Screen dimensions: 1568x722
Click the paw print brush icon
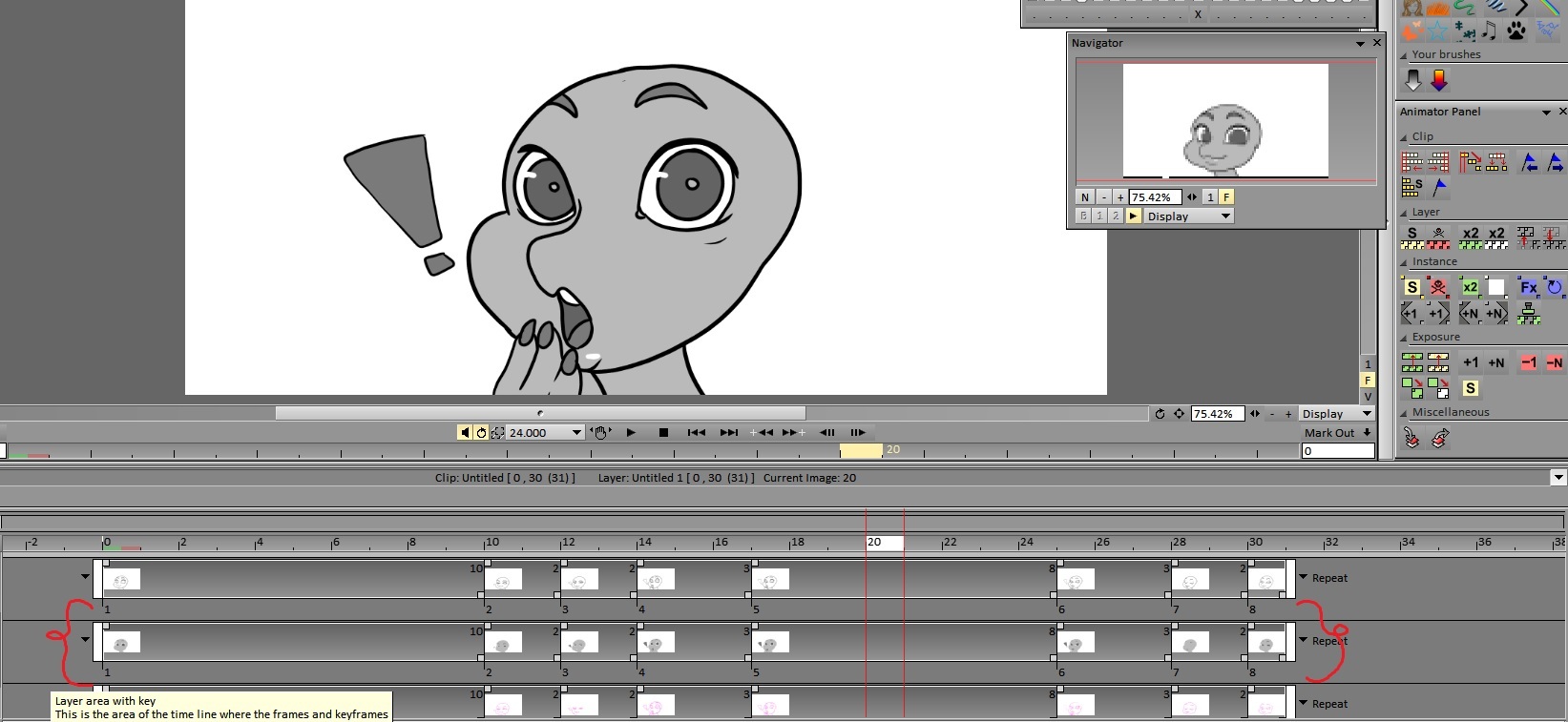(x=1516, y=31)
